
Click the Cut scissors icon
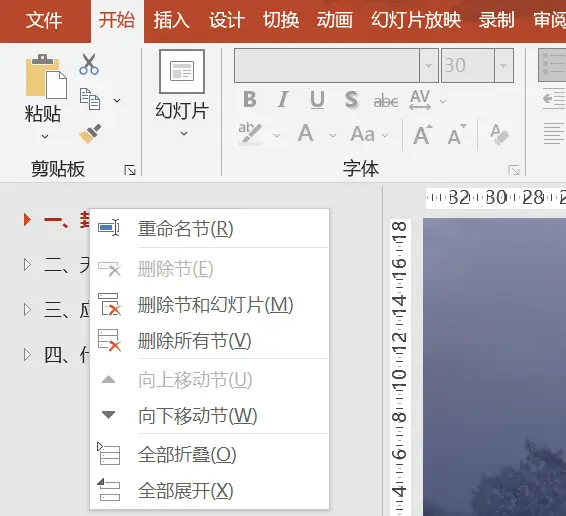tap(89, 64)
